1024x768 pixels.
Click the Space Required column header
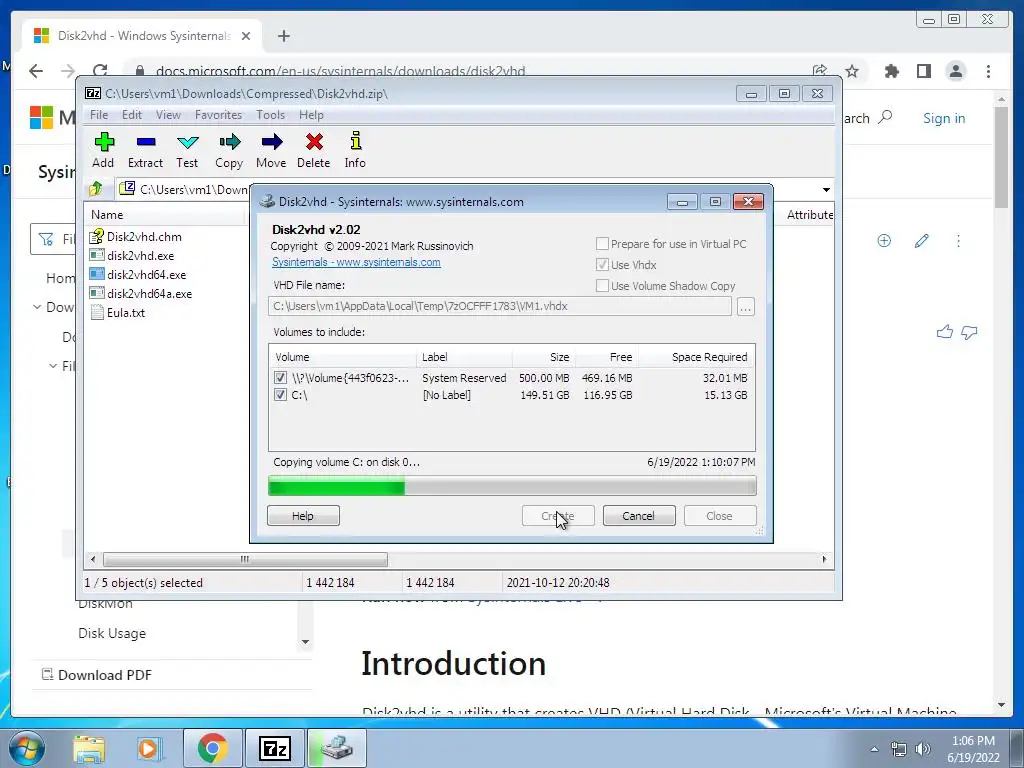coord(697,357)
